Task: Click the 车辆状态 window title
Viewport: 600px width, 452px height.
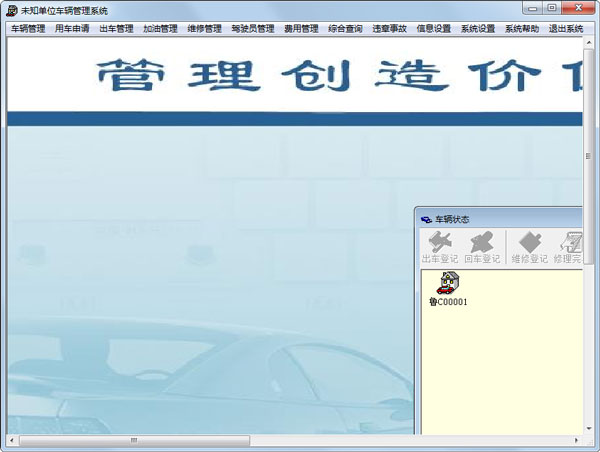Action: 452,220
